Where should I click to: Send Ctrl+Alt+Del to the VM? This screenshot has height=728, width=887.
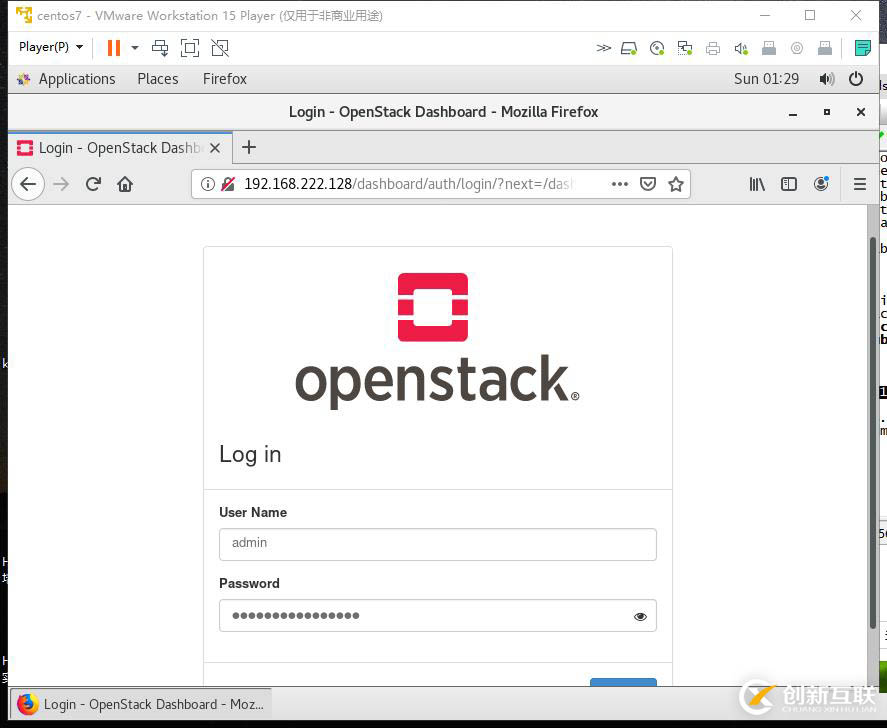click(160, 48)
